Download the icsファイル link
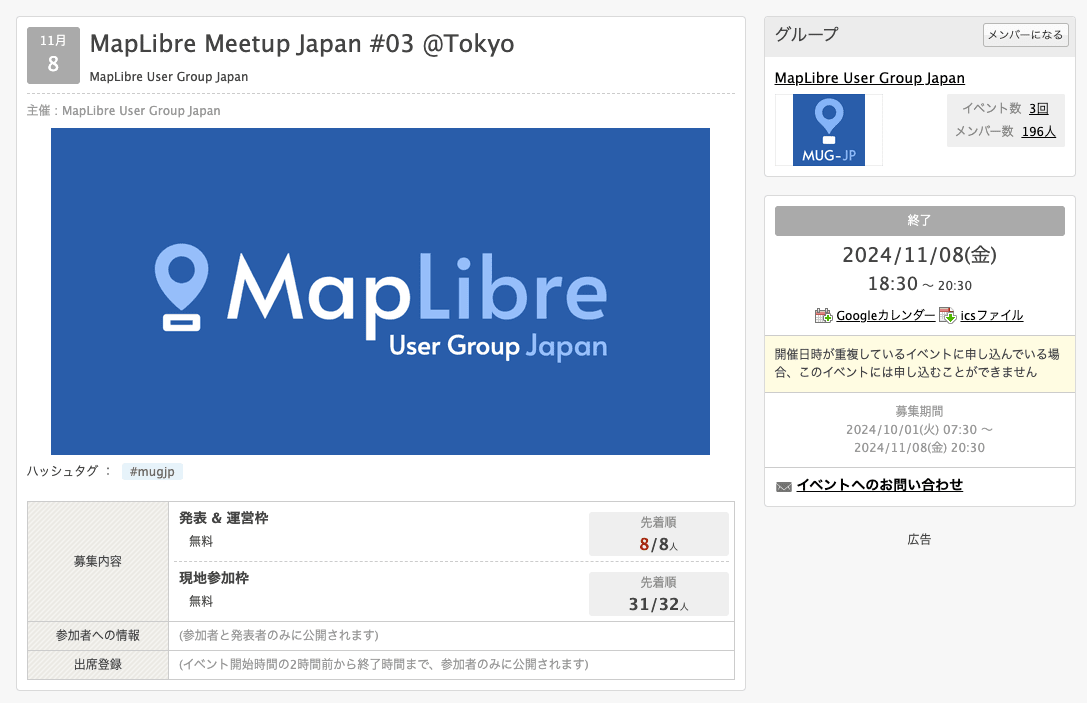 coord(991,315)
